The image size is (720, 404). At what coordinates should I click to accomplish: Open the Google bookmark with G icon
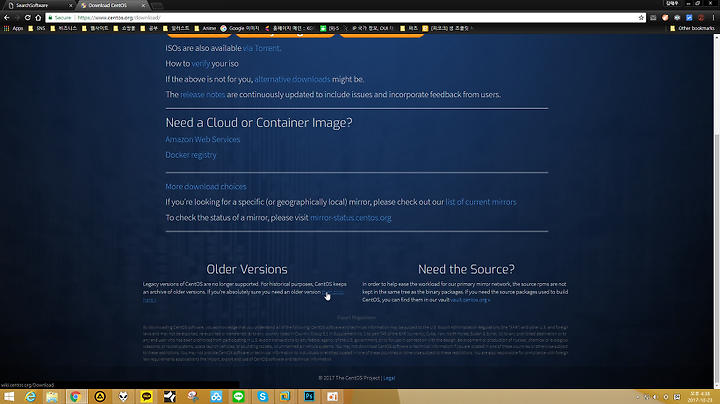240,28
